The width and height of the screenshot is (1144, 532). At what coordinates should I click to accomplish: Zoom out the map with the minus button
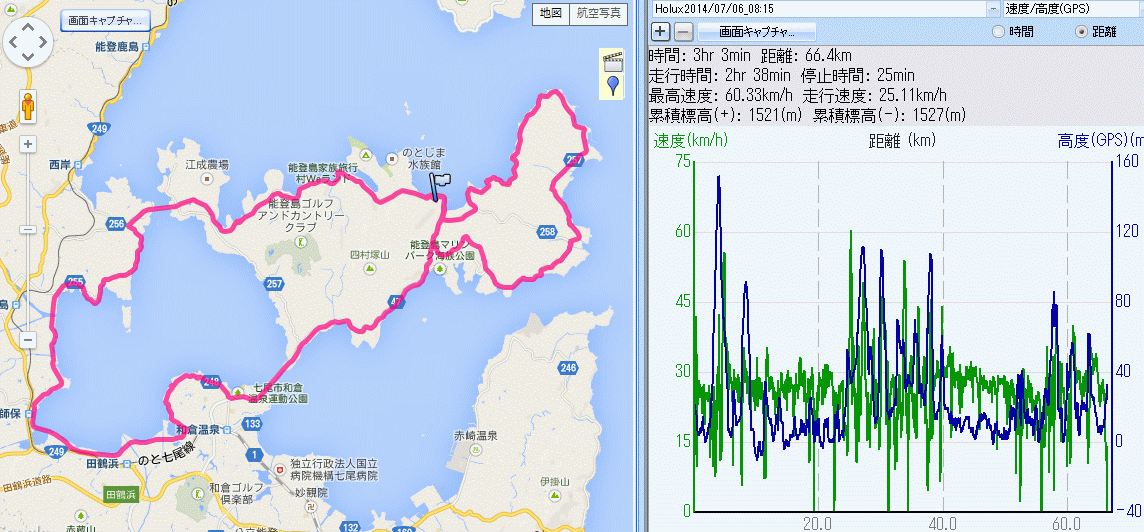coord(28,340)
